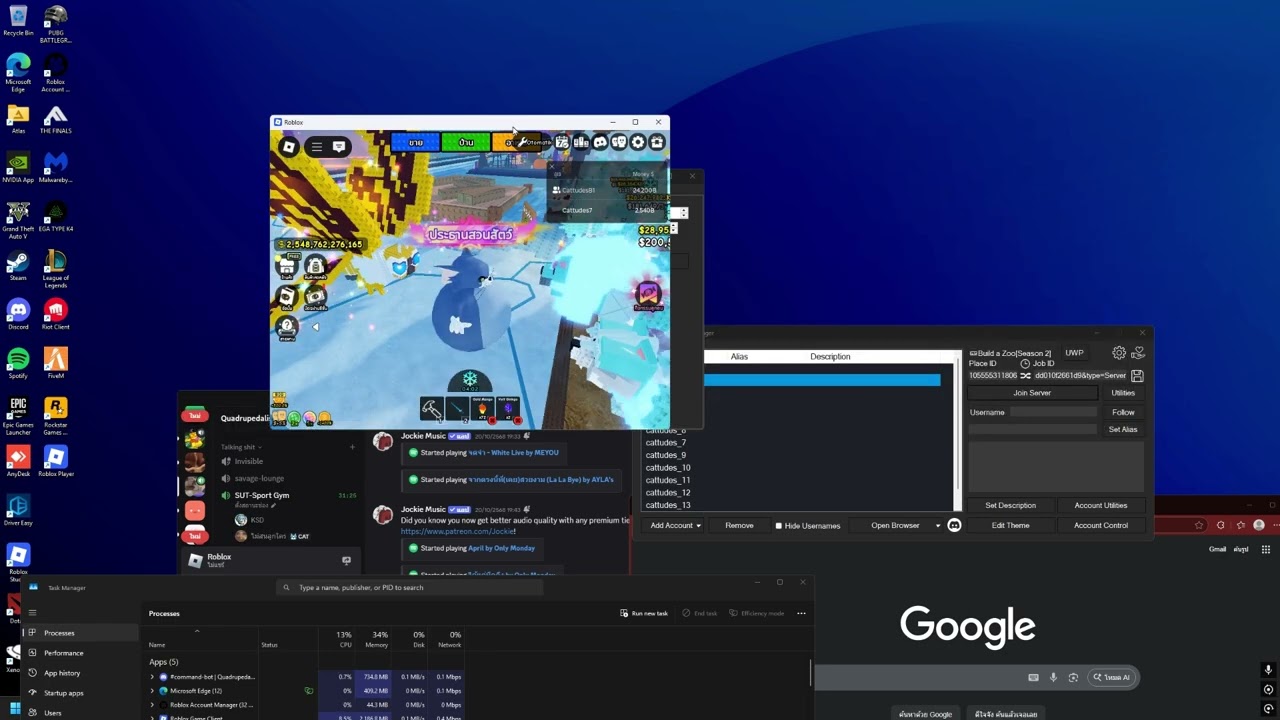Viewport: 1280px width, 720px height.
Task: Open Malwarebytes desktop icon
Action: 55,166
